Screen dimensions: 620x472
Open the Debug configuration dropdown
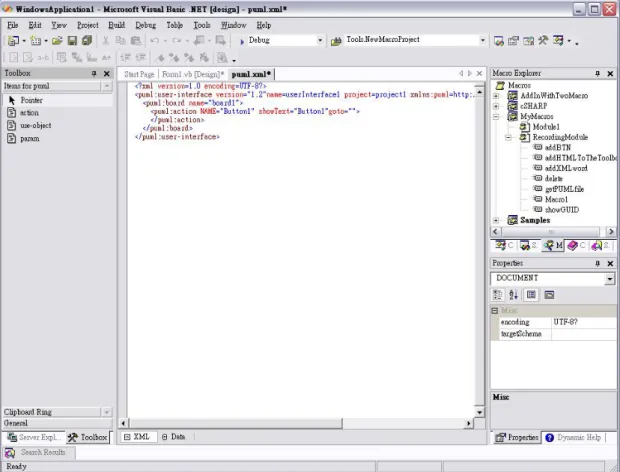(320, 40)
